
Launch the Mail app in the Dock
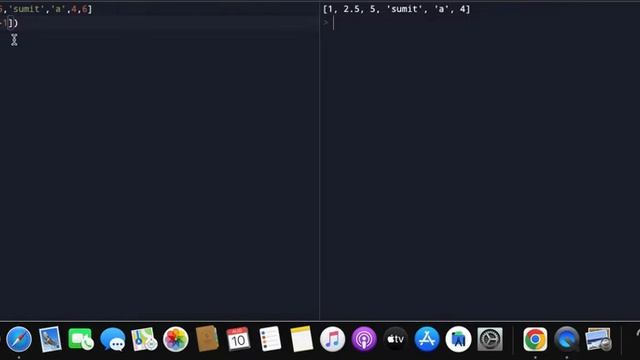[50, 339]
